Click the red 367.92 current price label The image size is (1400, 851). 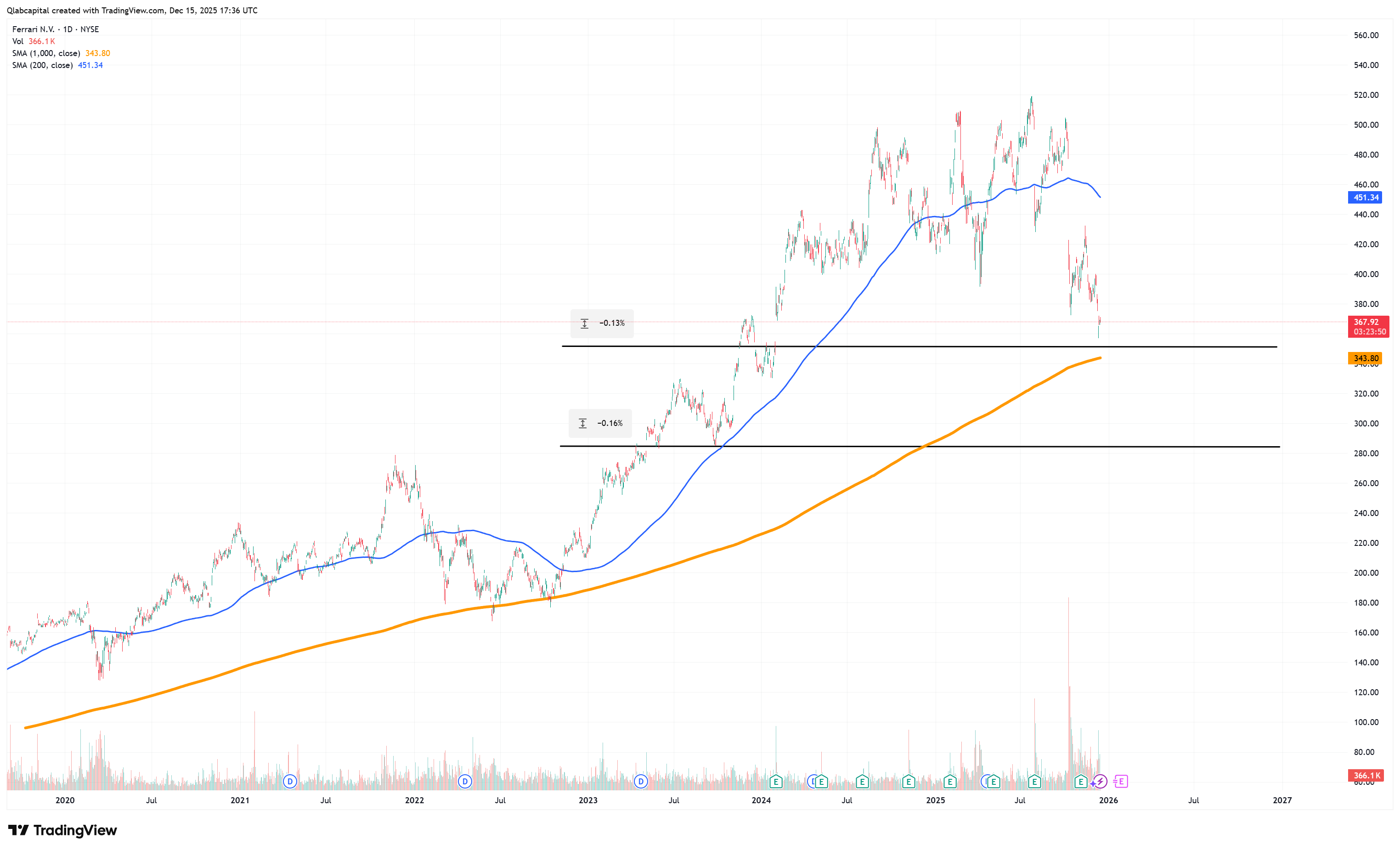click(1366, 322)
